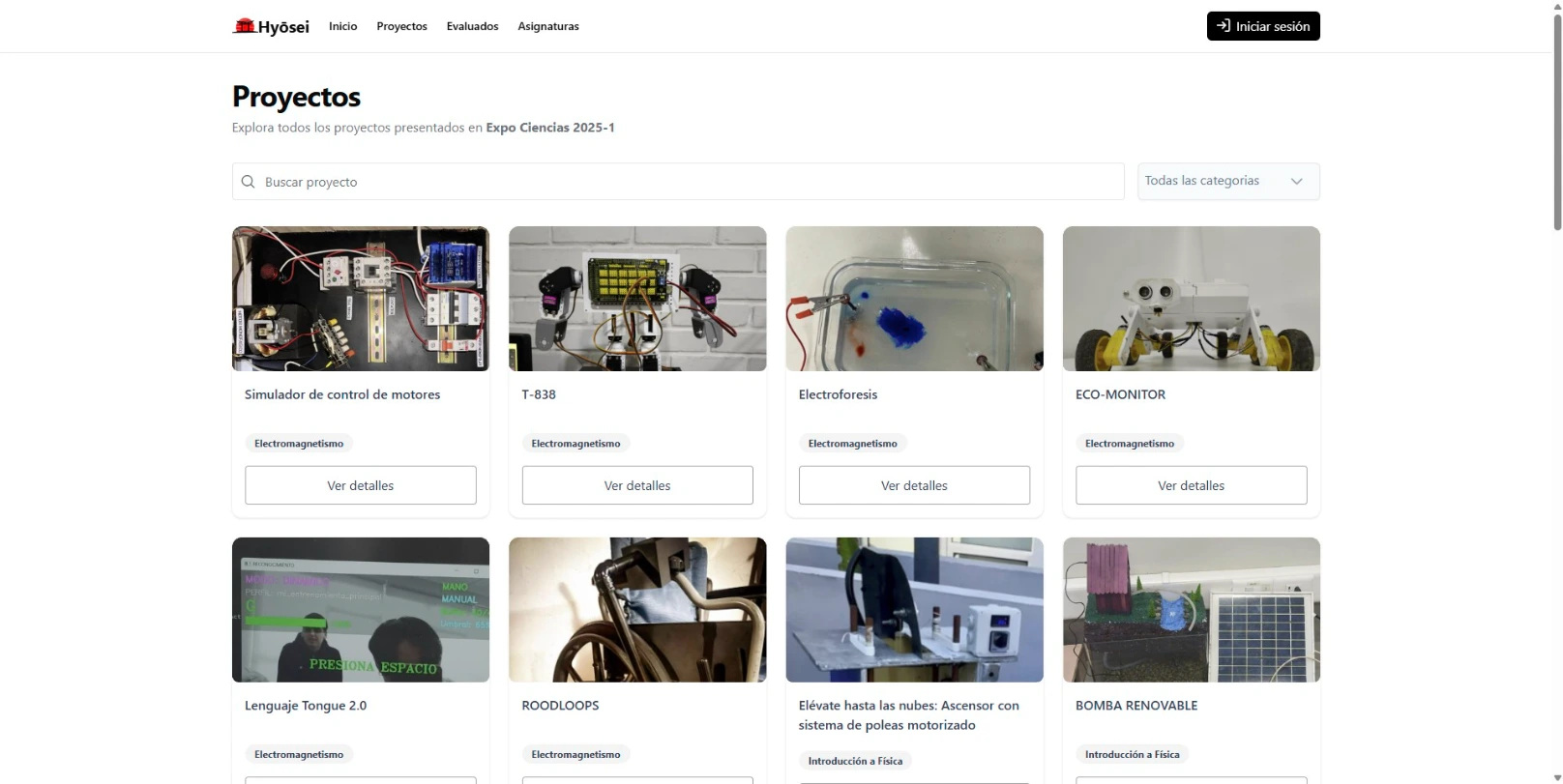The height and width of the screenshot is (784, 1563).
Task: Click the Hyōsei logo icon
Action: coord(244,26)
